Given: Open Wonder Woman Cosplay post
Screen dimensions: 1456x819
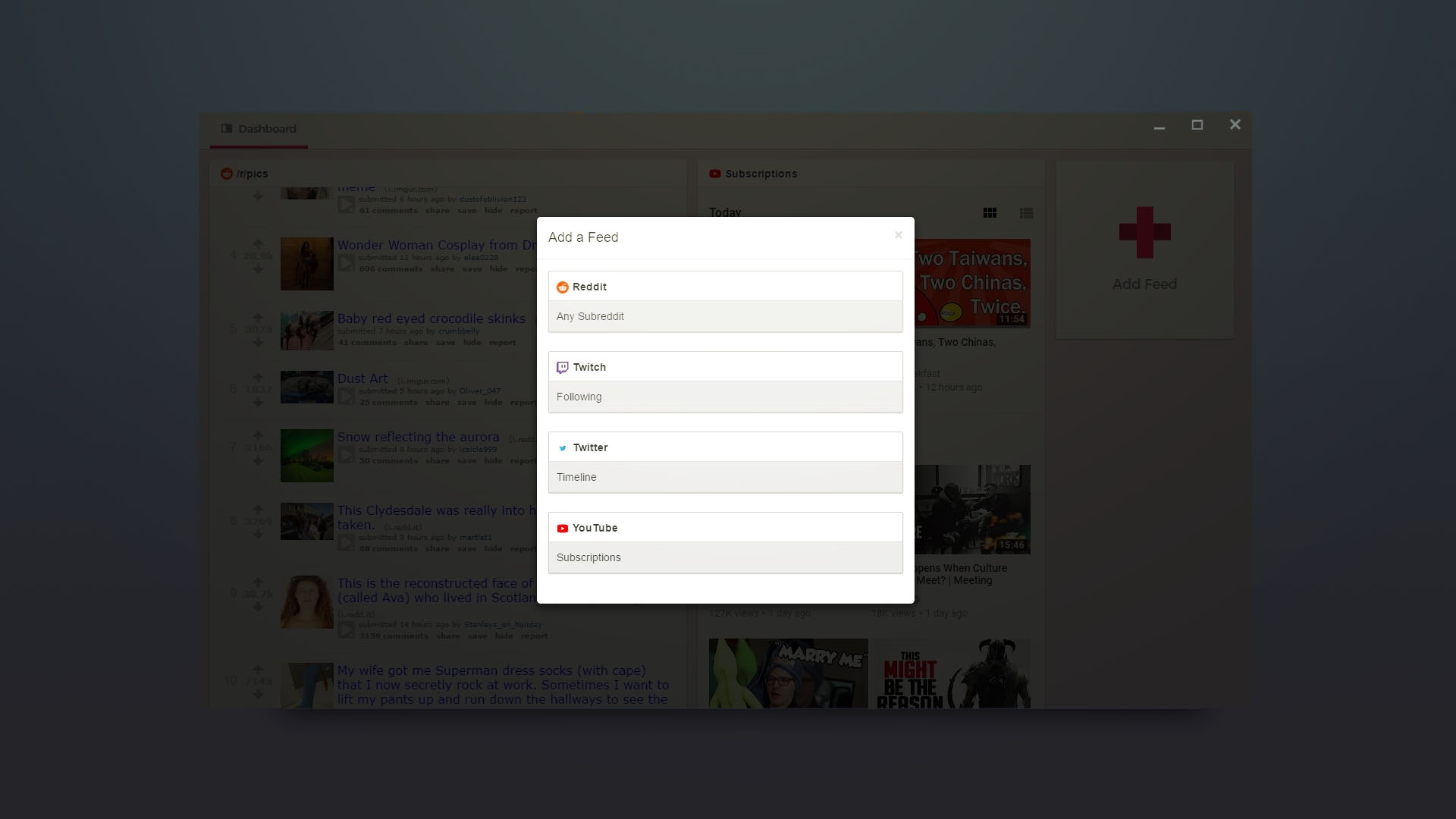Looking at the screenshot, I should tap(437, 245).
